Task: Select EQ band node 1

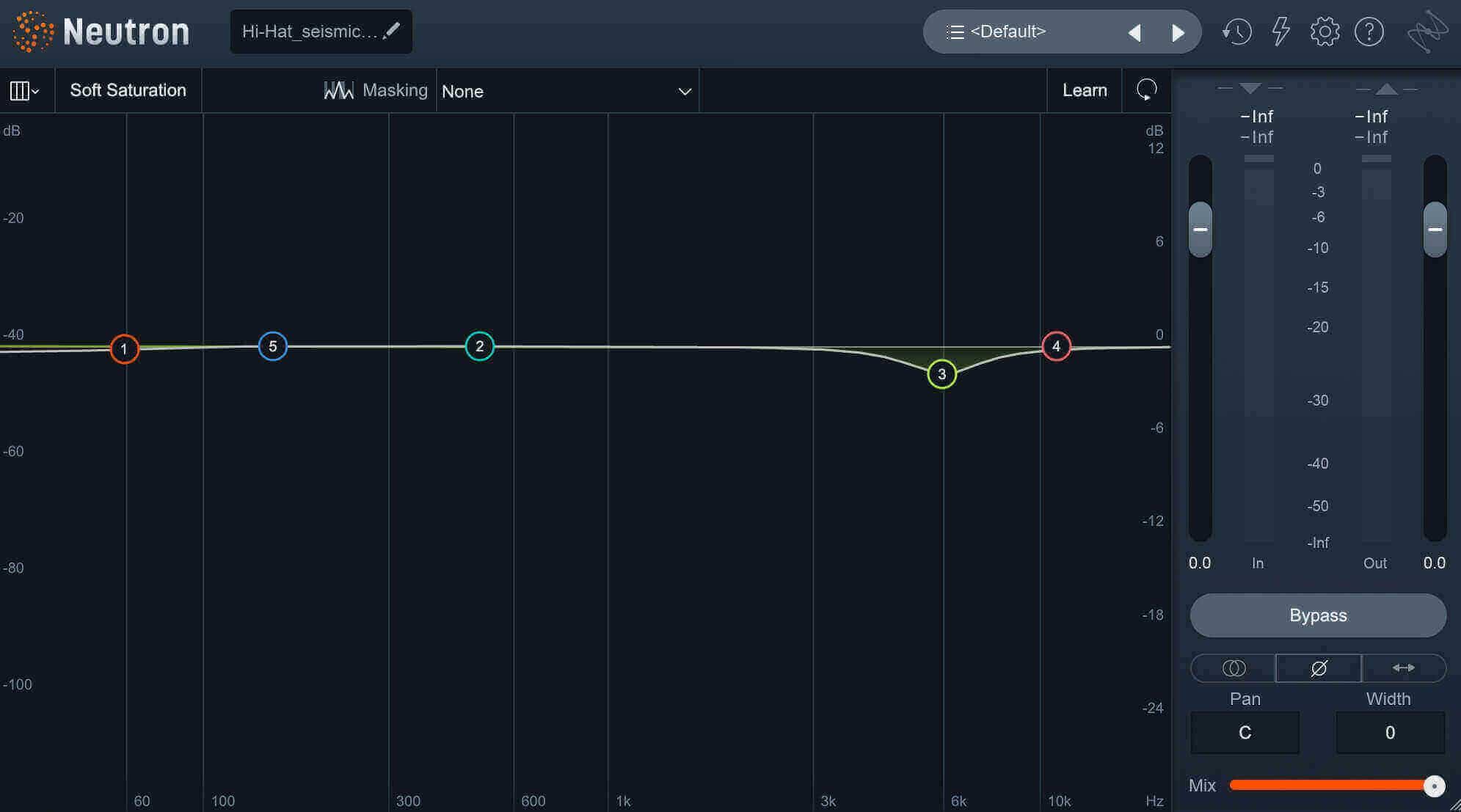Action: pos(124,348)
